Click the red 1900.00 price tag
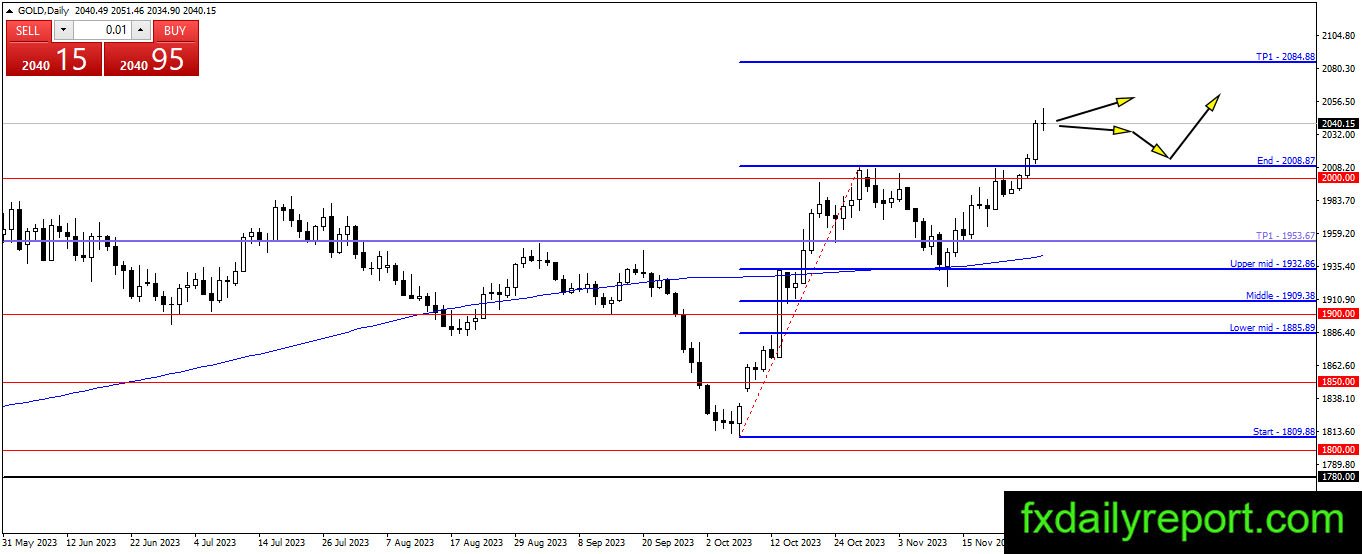 1338,313
